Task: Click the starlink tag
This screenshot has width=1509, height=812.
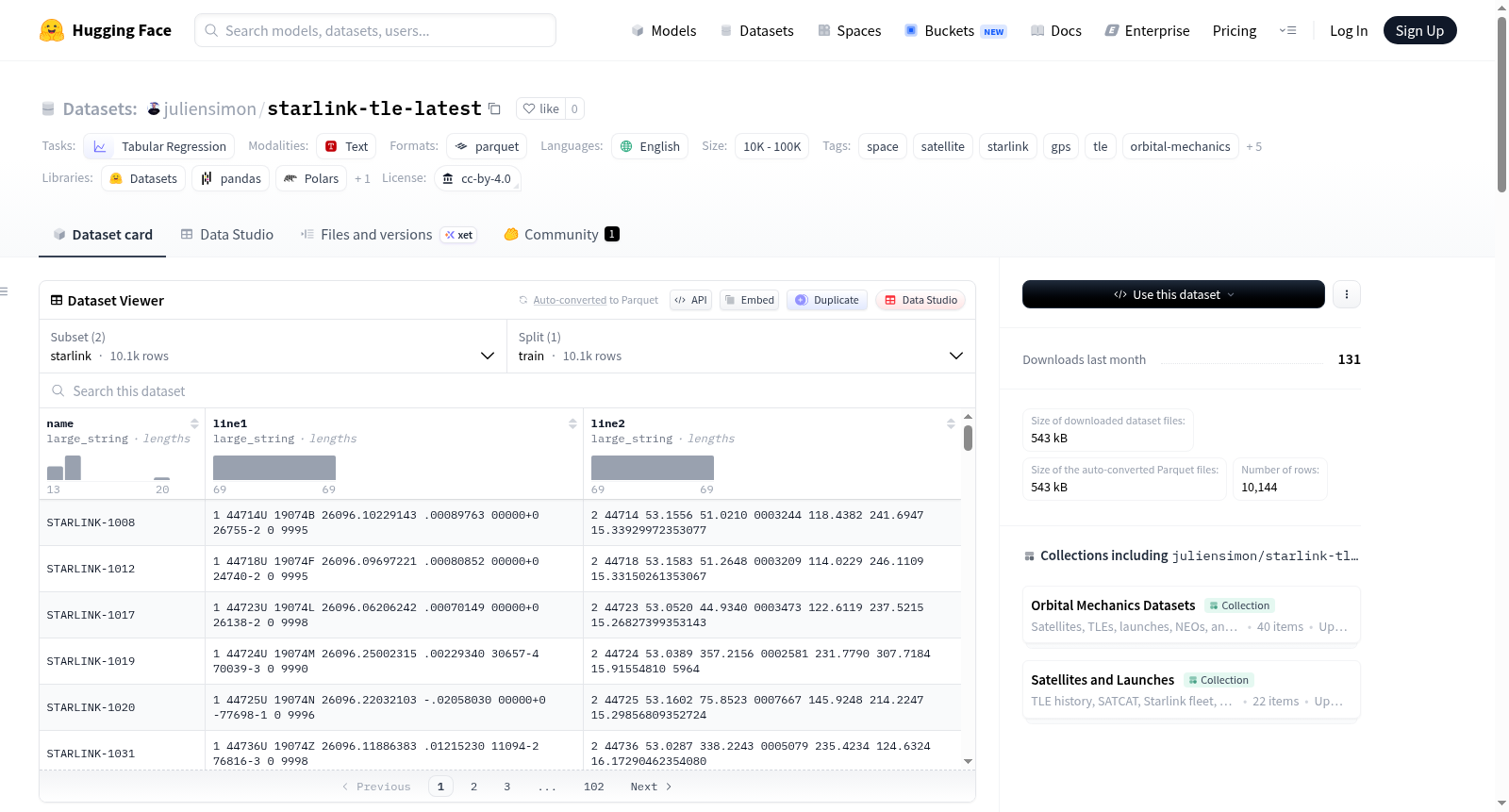Action: [x=1007, y=146]
